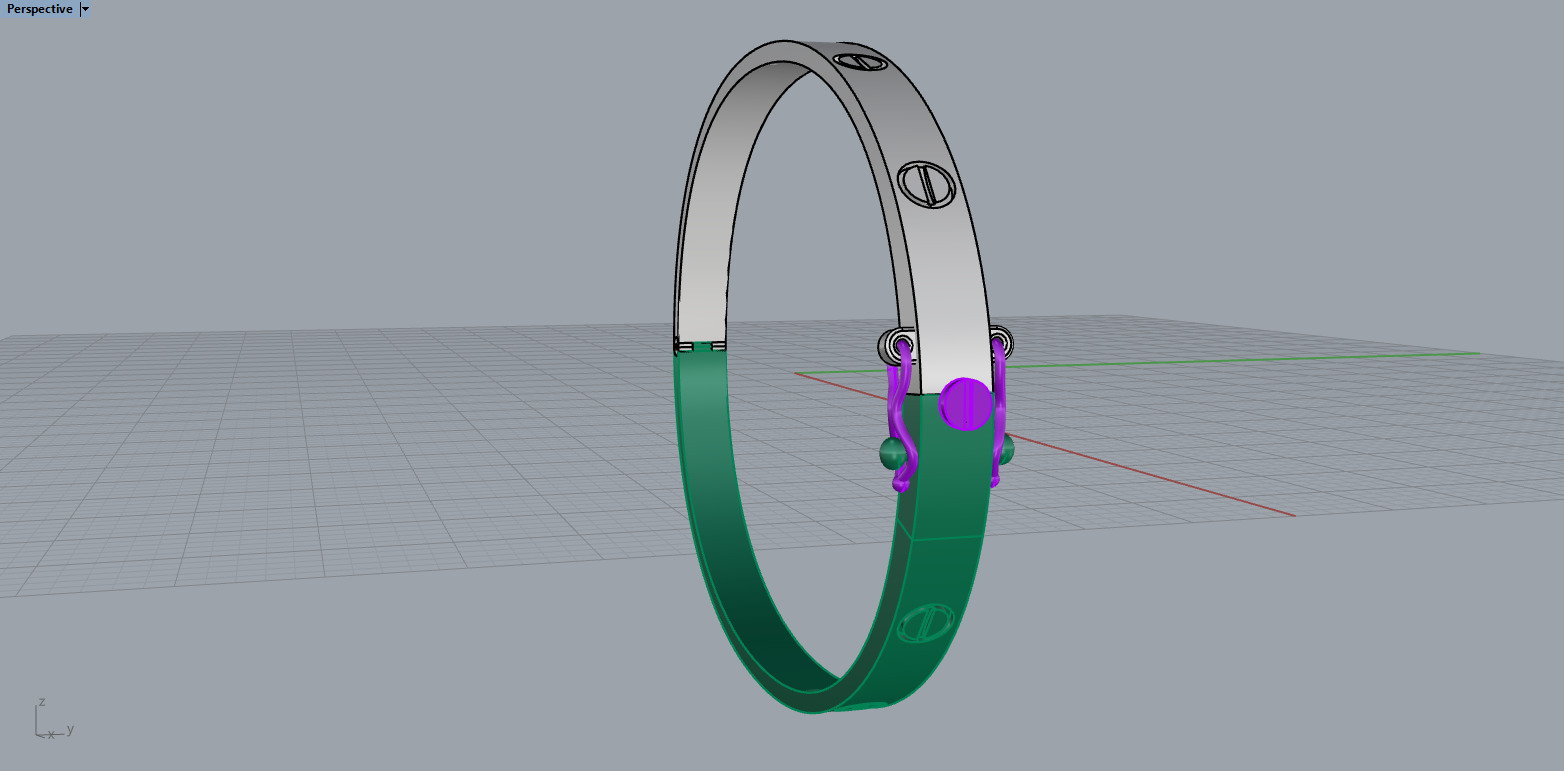The width and height of the screenshot is (1564, 771).
Task: Pick the green sphere beside the right clasp
Action: point(1007,451)
